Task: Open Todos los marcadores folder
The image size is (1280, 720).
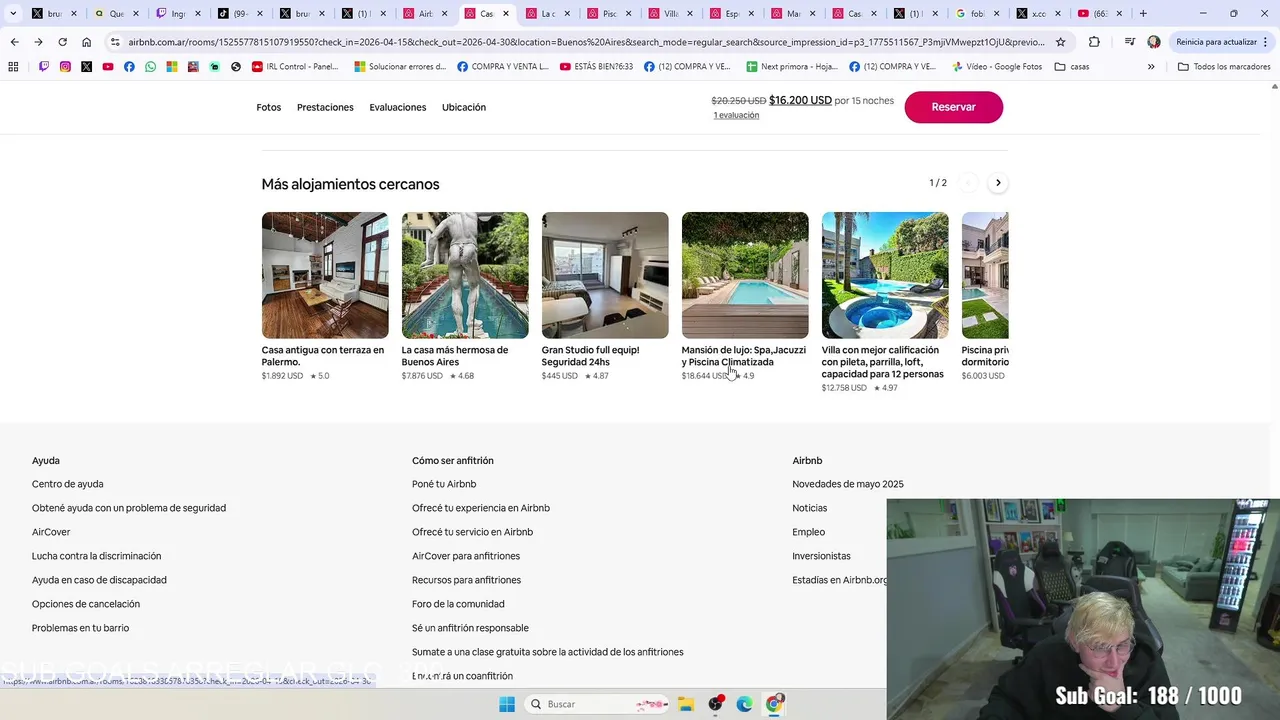Action: 1225,66
